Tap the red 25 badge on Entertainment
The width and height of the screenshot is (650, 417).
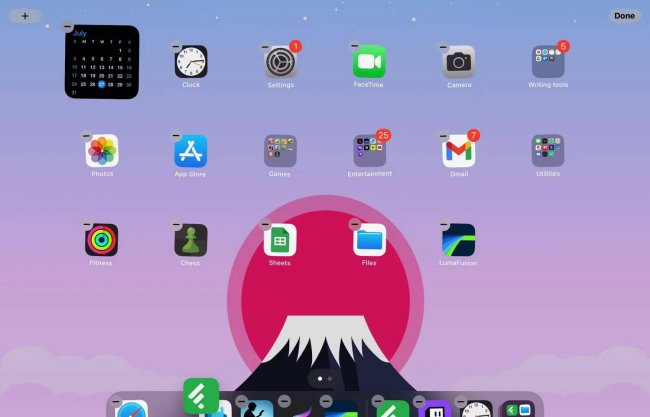coord(383,135)
